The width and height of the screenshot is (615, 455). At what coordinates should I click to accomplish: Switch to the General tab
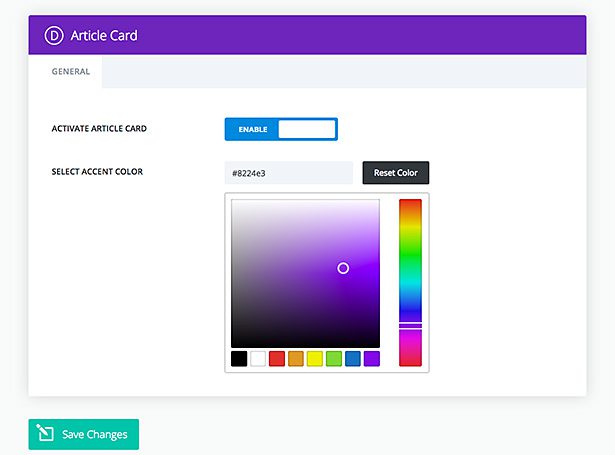point(71,72)
